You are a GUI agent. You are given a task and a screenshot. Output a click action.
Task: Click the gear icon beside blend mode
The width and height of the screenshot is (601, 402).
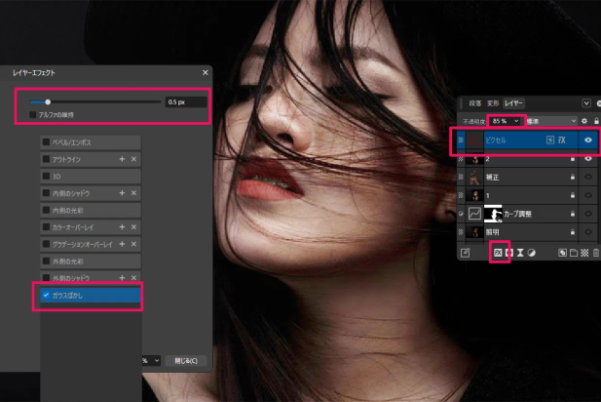click(x=584, y=121)
